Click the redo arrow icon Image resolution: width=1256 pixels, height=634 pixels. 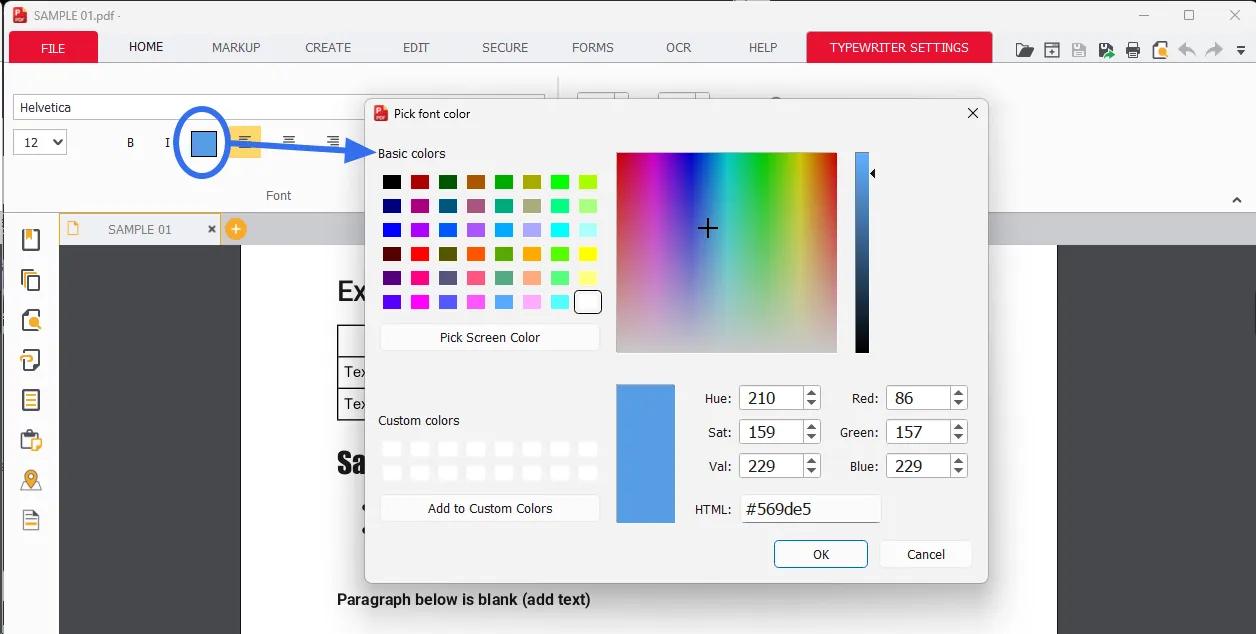tap(1214, 50)
